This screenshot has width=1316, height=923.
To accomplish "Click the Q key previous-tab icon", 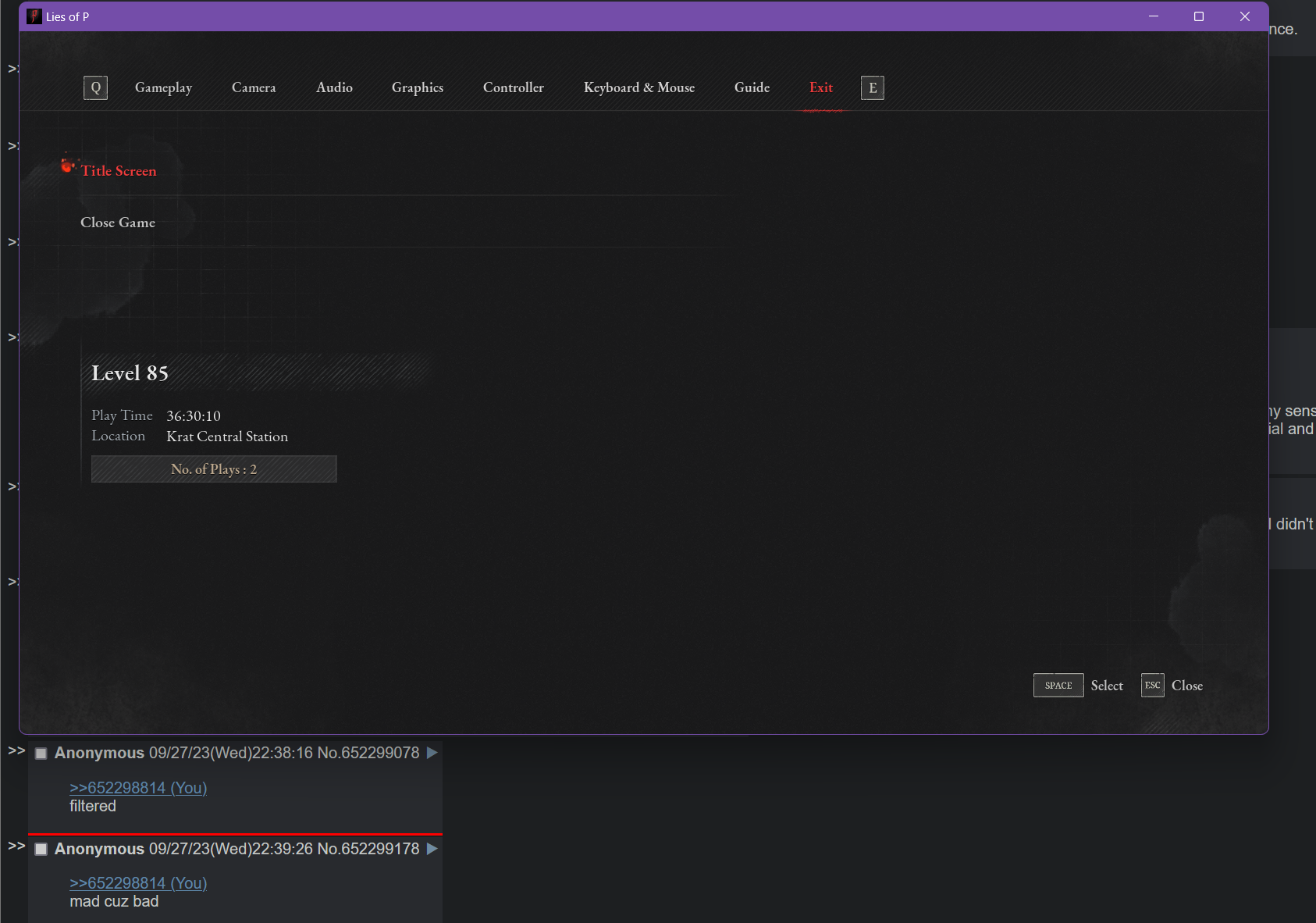I will pyautogui.click(x=95, y=87).
